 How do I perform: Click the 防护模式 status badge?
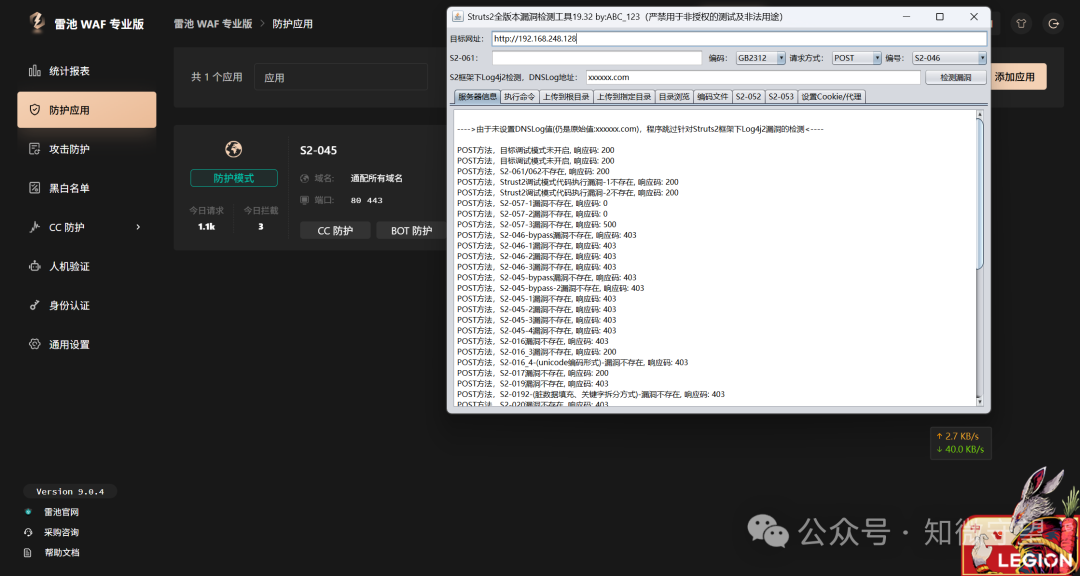pyautogui.click(x=233, y=178)
